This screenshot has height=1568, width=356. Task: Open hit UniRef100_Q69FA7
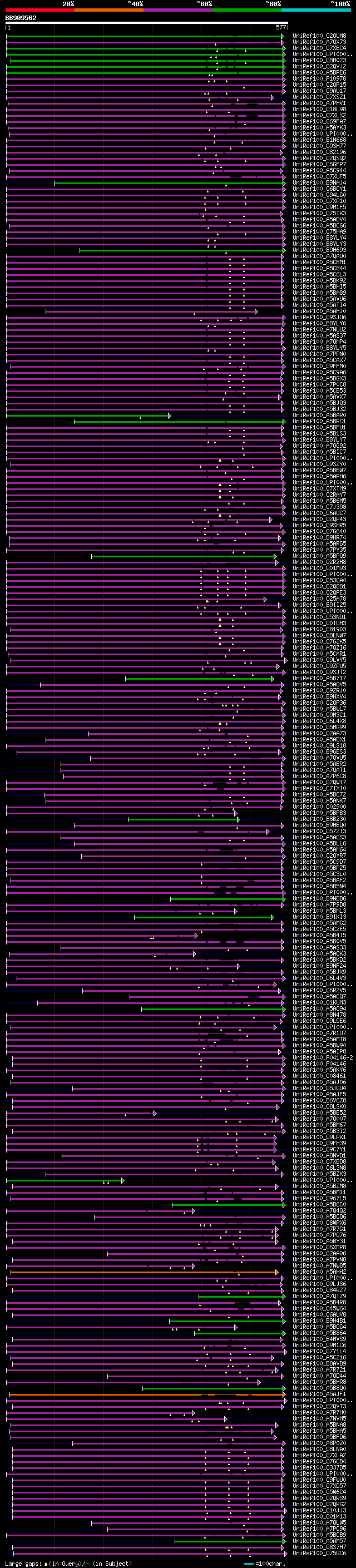pyautogui.click(x=319, y=122)
